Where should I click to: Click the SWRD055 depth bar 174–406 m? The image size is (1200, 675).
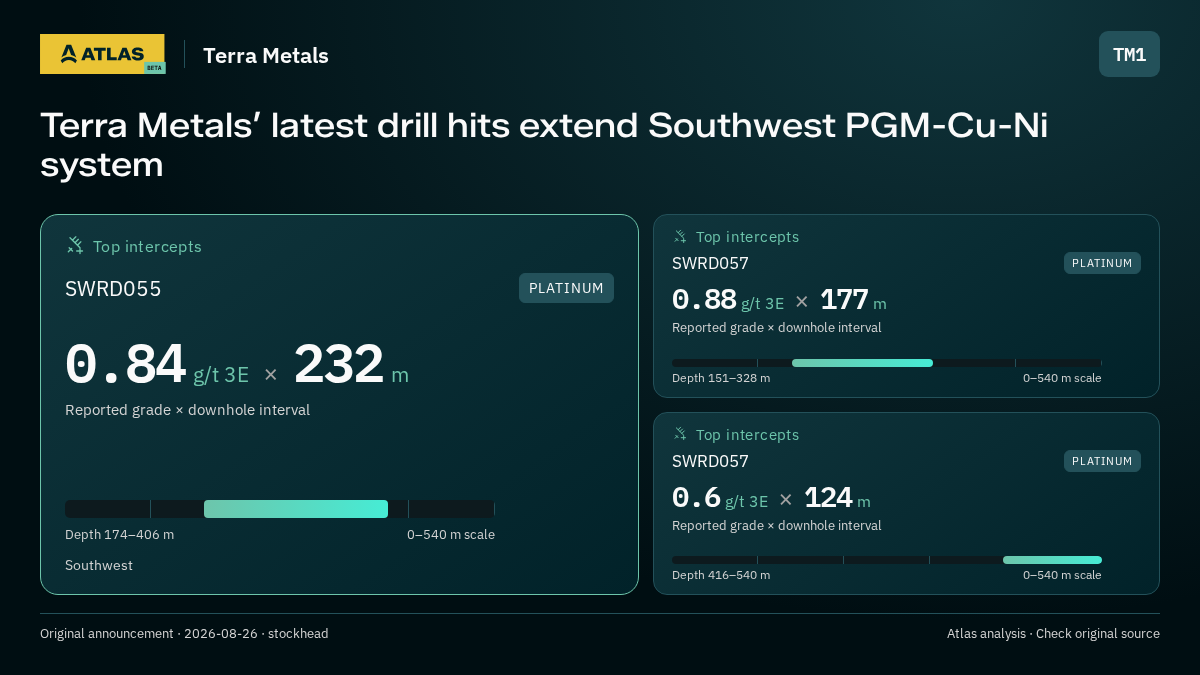[296, 509]
